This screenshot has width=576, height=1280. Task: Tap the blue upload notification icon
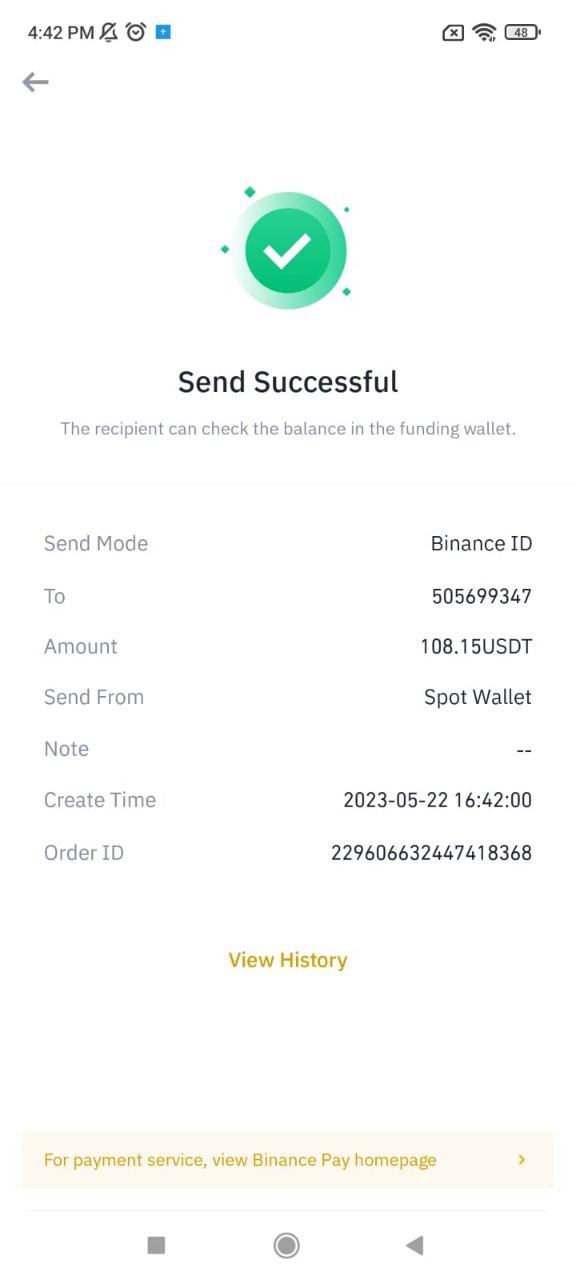163,32
